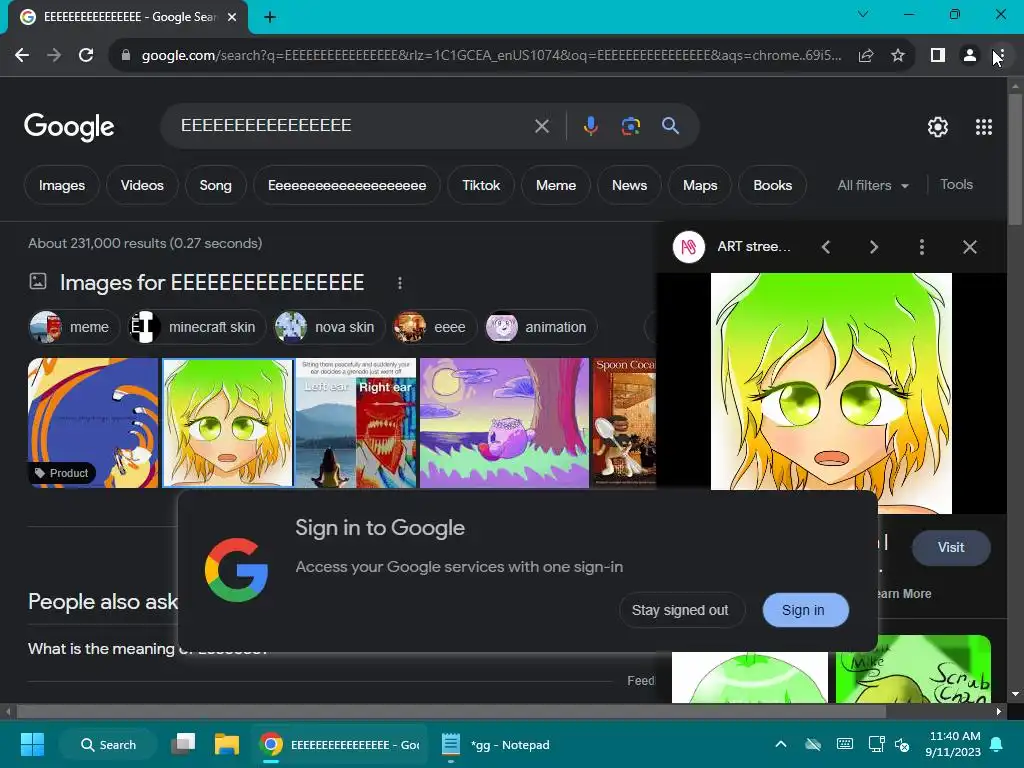
Task: Select the meme image chip
Action: (74, 327)
